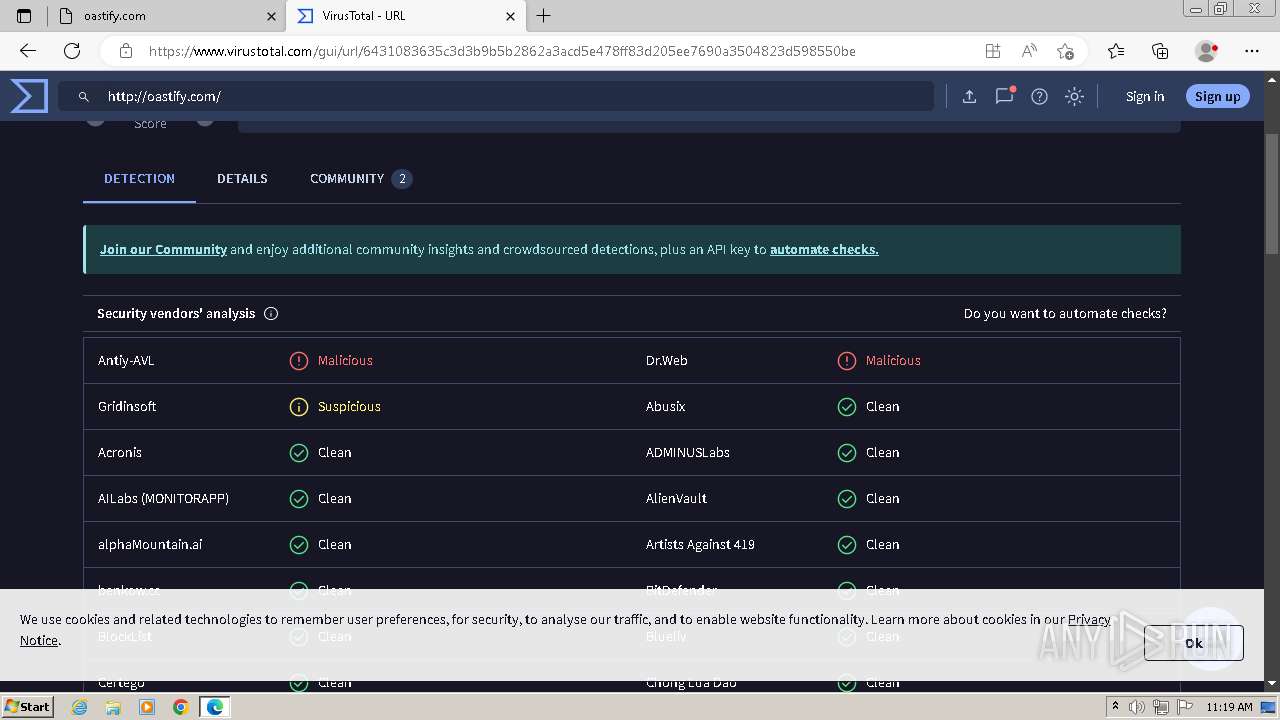Click the Clean checkmark icon for ADMINUSLabs

pos(846,453)
